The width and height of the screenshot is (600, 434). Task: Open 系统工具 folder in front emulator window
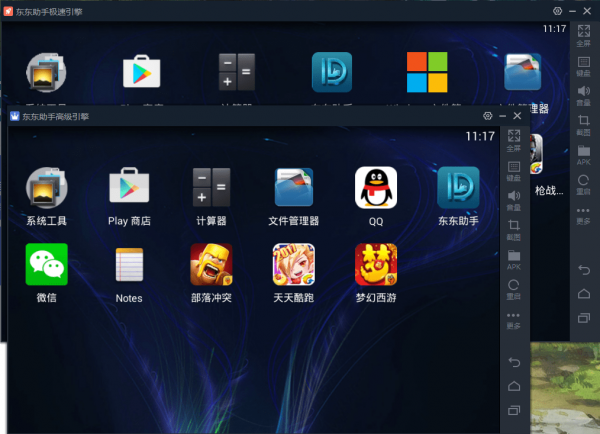[x=47, y=188]
